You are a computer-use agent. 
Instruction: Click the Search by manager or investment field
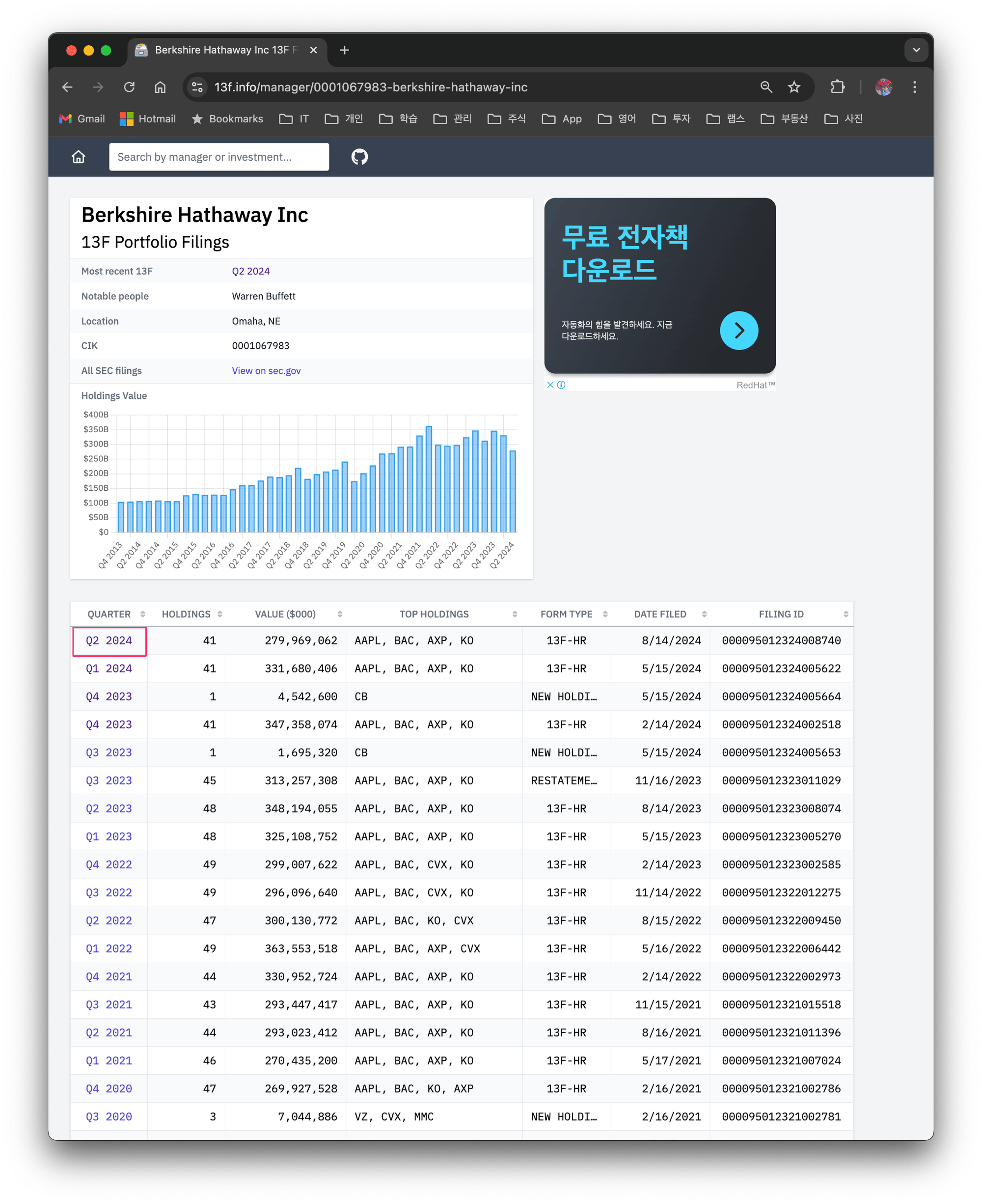click(219, 157)
